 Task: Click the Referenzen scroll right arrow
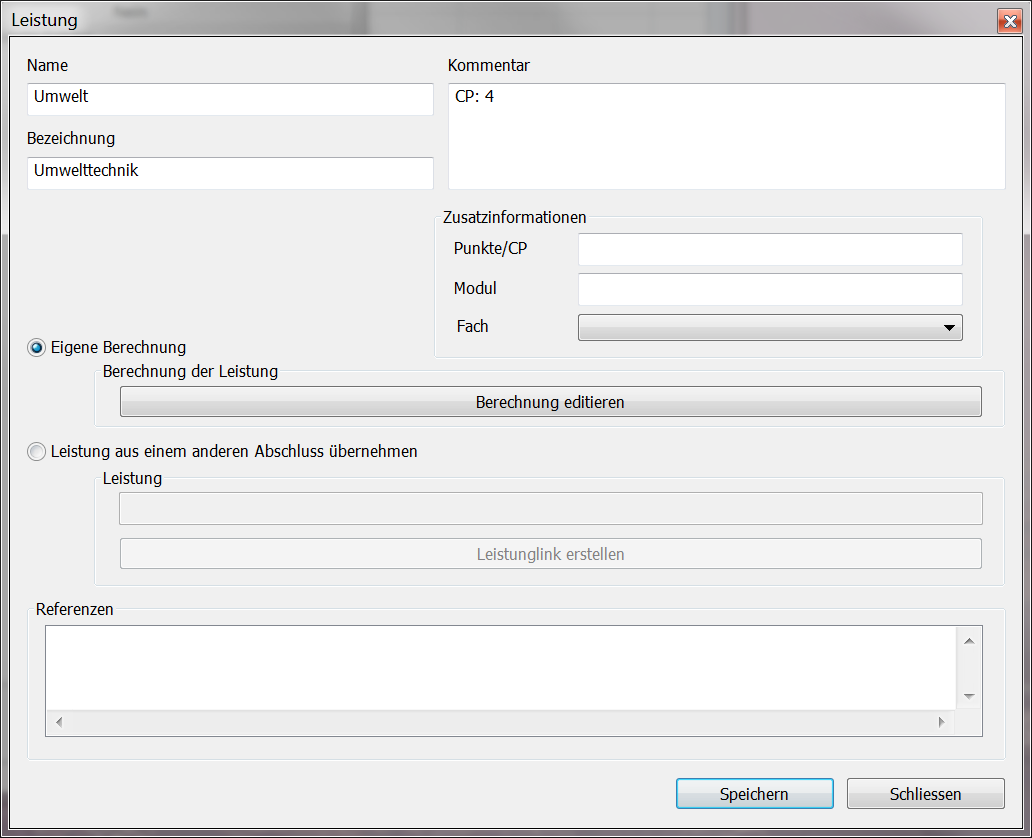pyautogui.click(x=940, y=722)
